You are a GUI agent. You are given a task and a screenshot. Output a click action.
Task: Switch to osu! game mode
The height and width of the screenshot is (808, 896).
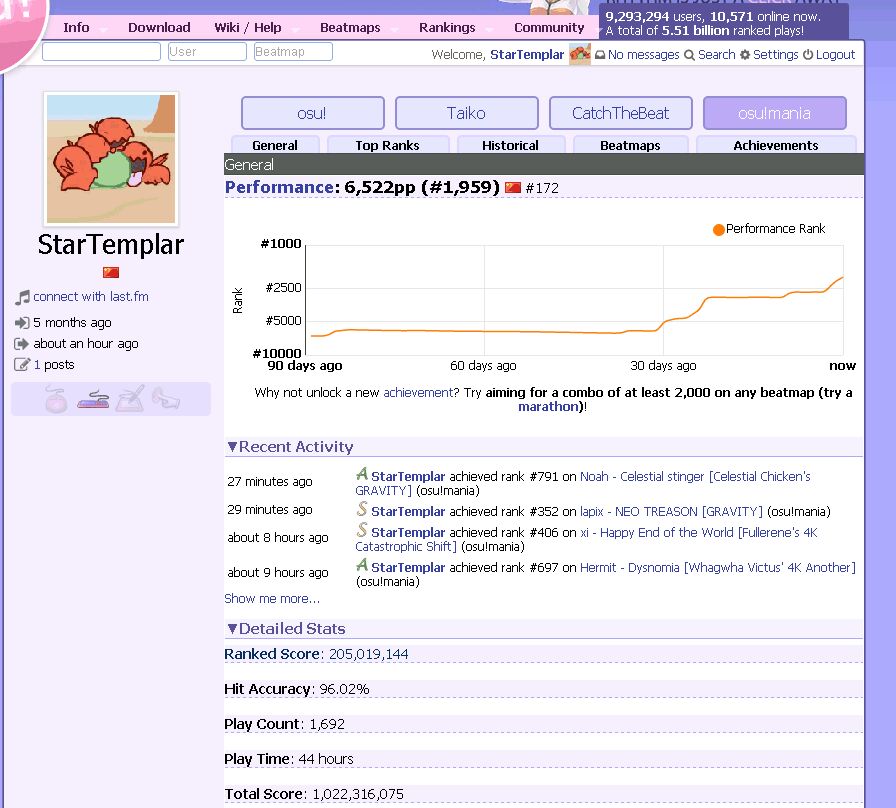click(313, 113)
